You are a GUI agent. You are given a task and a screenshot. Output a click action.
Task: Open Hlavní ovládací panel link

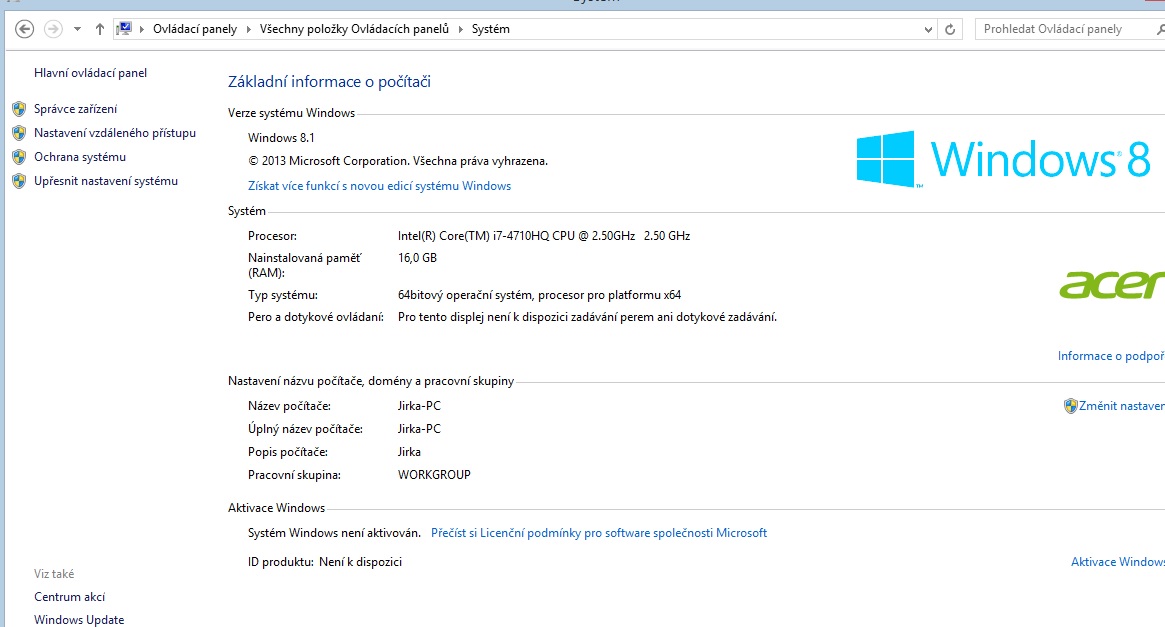(x=91, y=73)
